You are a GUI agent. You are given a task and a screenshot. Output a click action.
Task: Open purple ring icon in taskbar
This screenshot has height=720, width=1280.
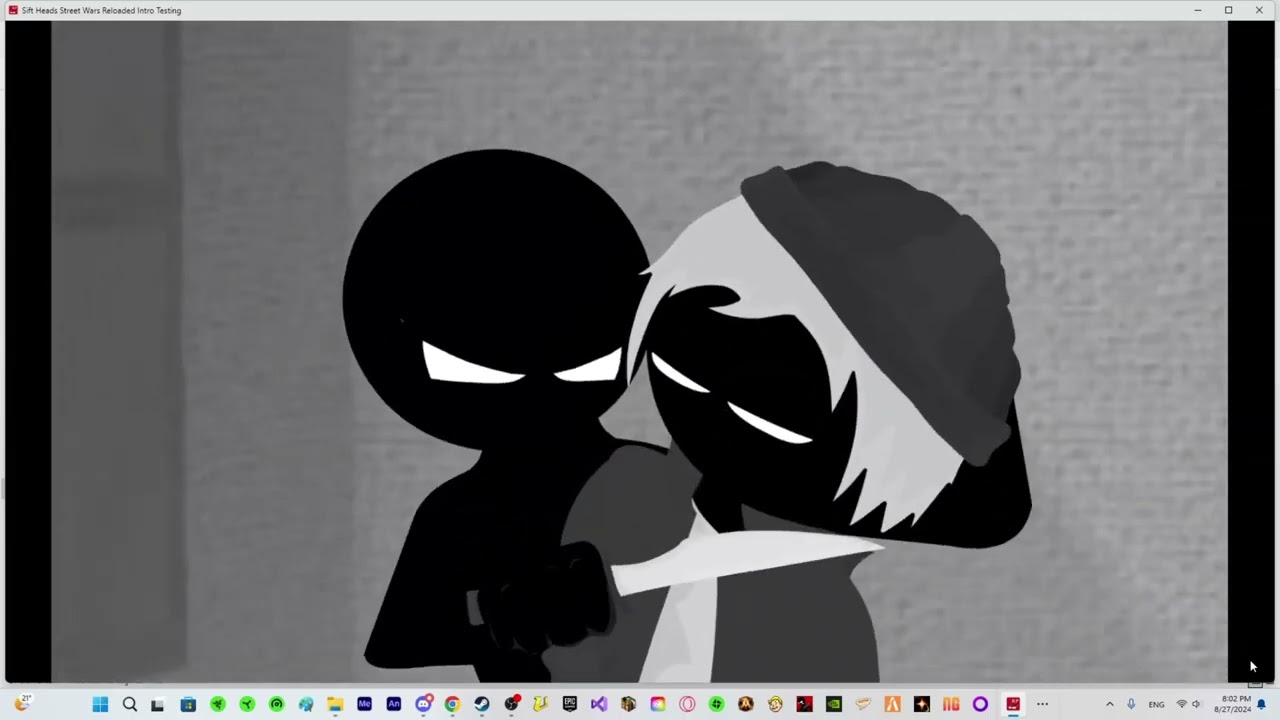tap(980, 704)
